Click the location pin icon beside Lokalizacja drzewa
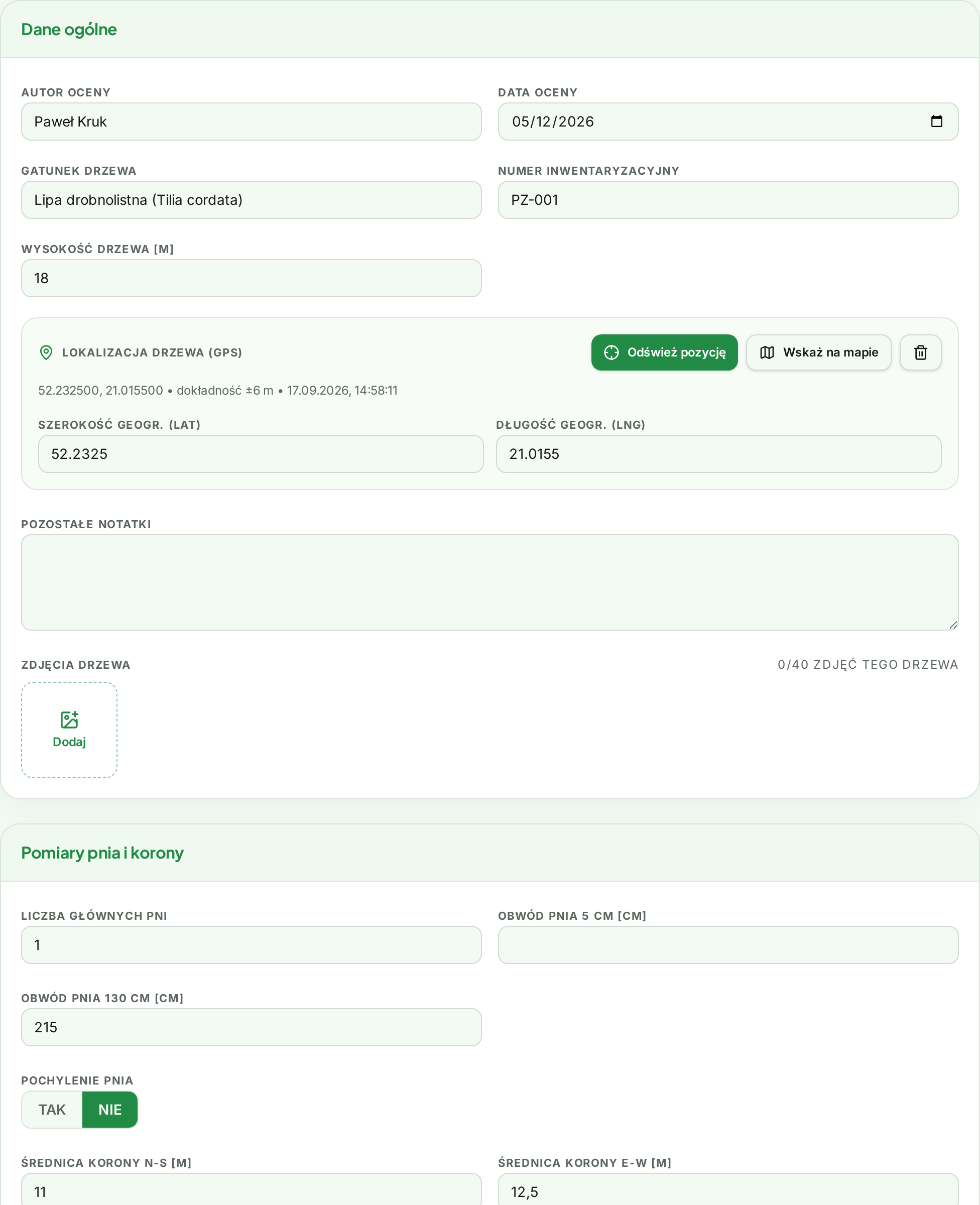 click(x=46, y=352)
